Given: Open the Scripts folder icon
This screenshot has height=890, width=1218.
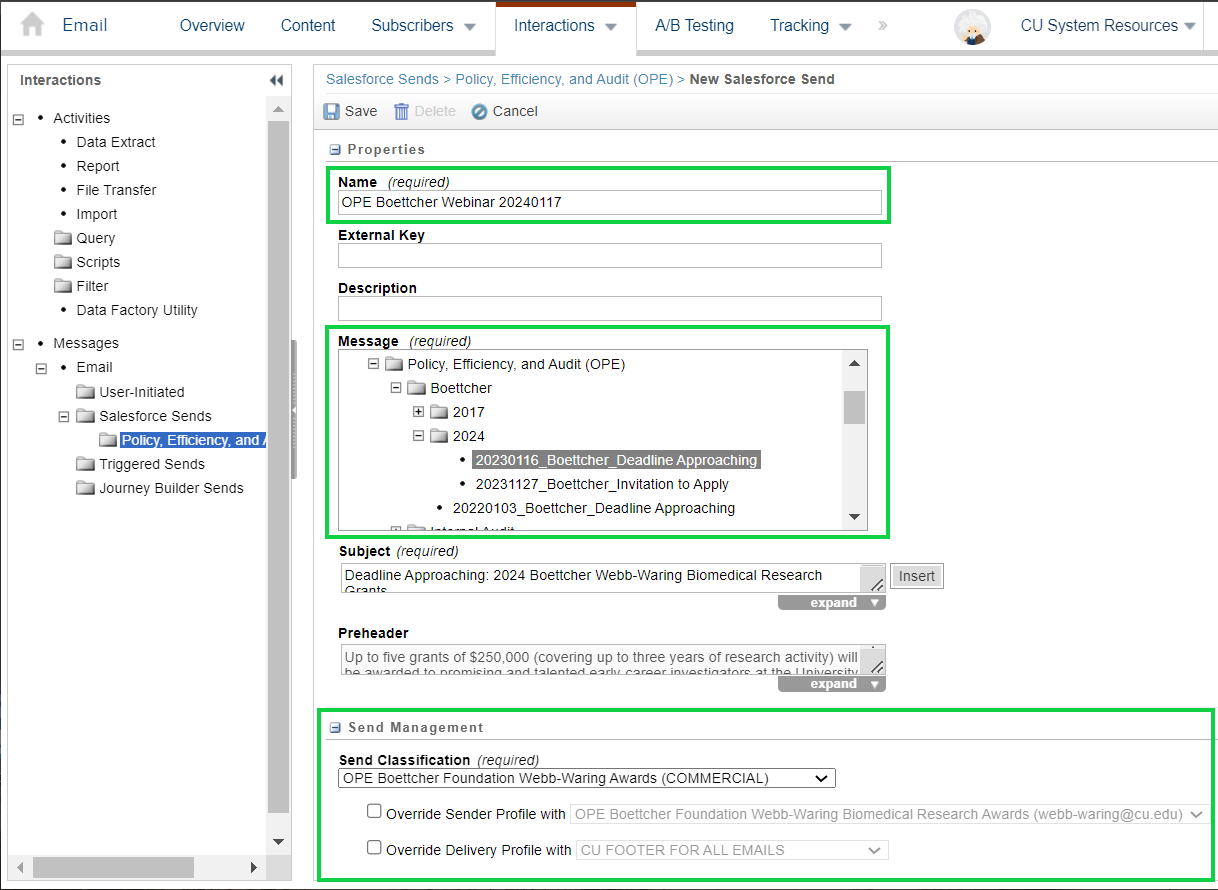Looking at the screenshot, I should click(x=62, y=262).
